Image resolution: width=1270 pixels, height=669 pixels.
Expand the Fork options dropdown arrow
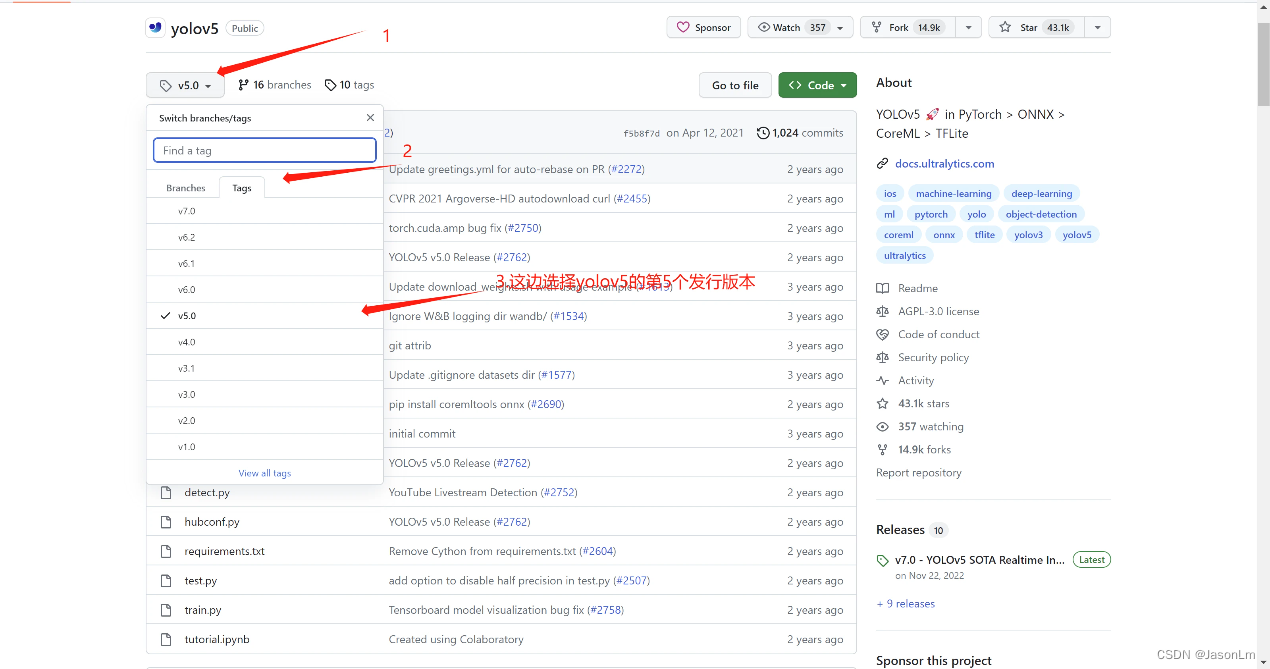(968, 28)
